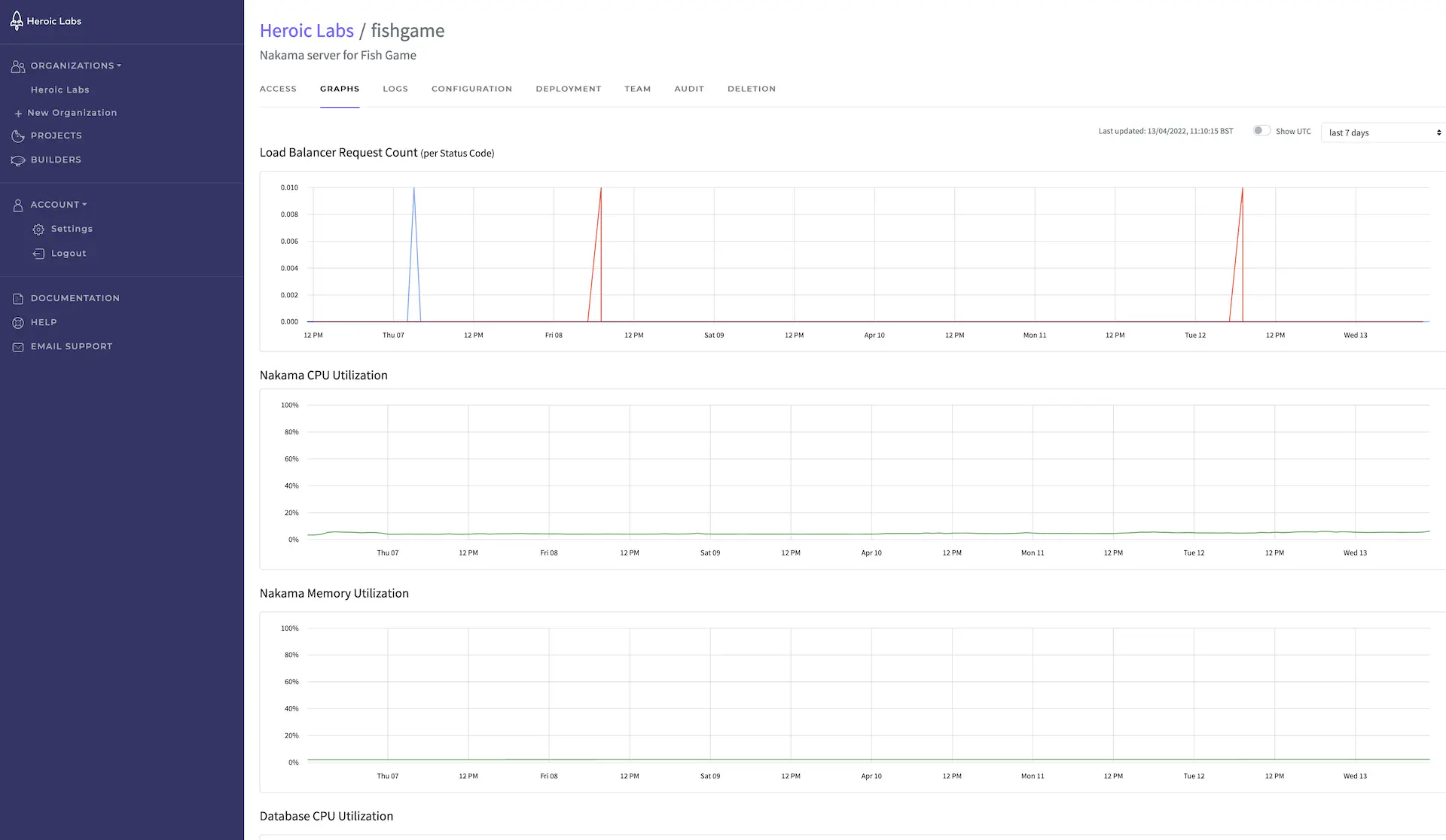The height and width of the screenshot is (840, 1446).
Task: Click the plus icon beside New Organization
Action: coord(18,113)
